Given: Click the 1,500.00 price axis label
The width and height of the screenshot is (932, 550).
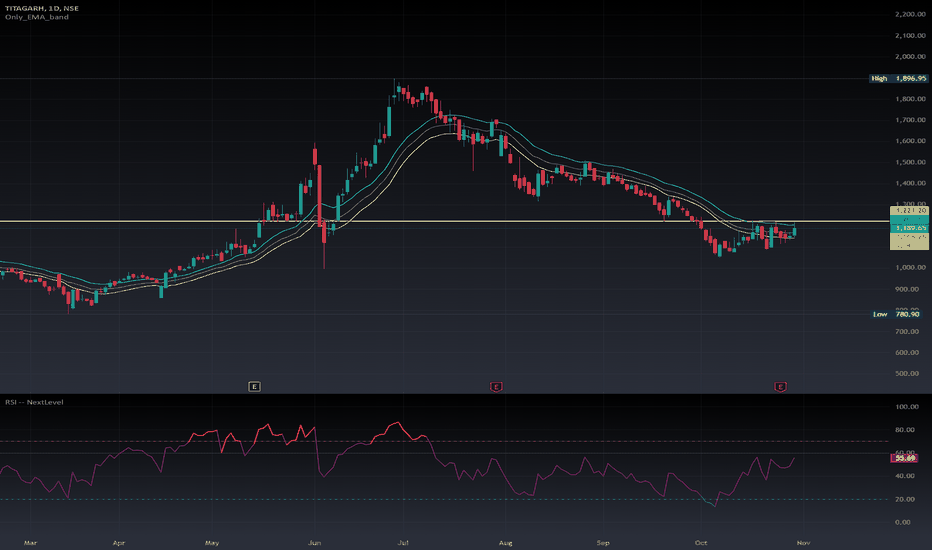Looking at the screenshot, I should click(910, 162).
